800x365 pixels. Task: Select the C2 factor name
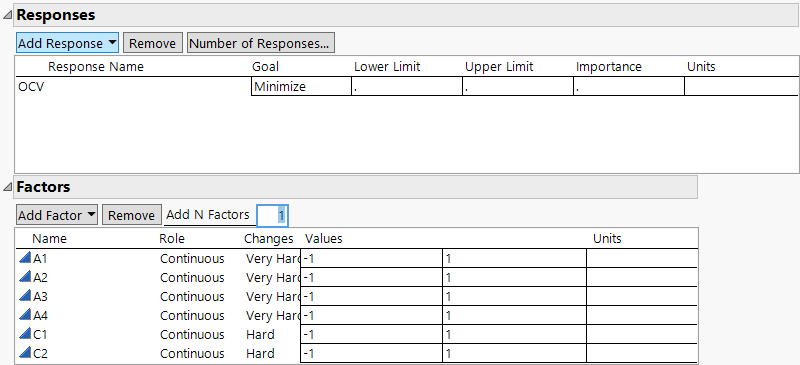[x=40, y=354]
